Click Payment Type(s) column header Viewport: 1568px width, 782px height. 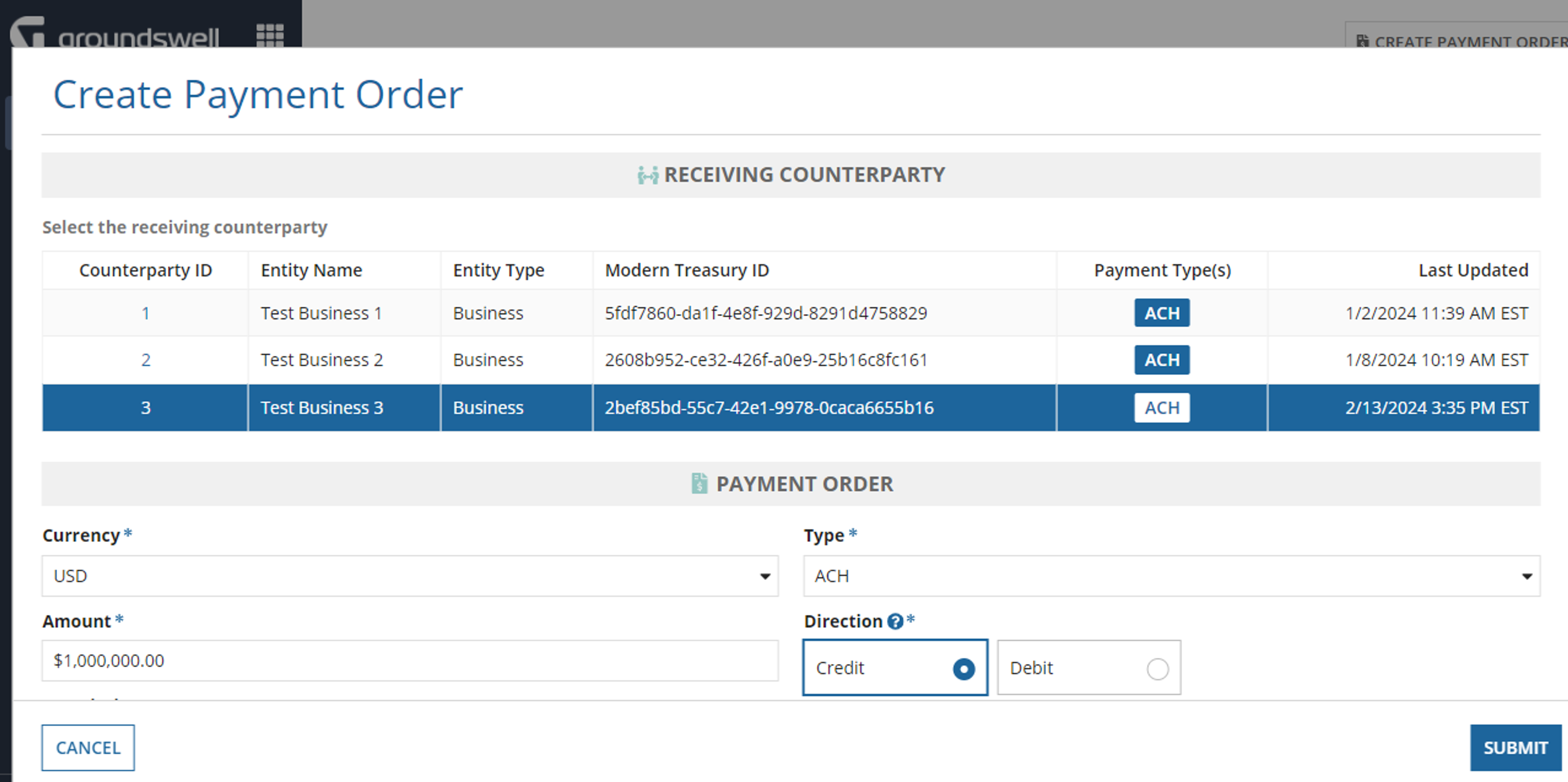pos(1163,270)
